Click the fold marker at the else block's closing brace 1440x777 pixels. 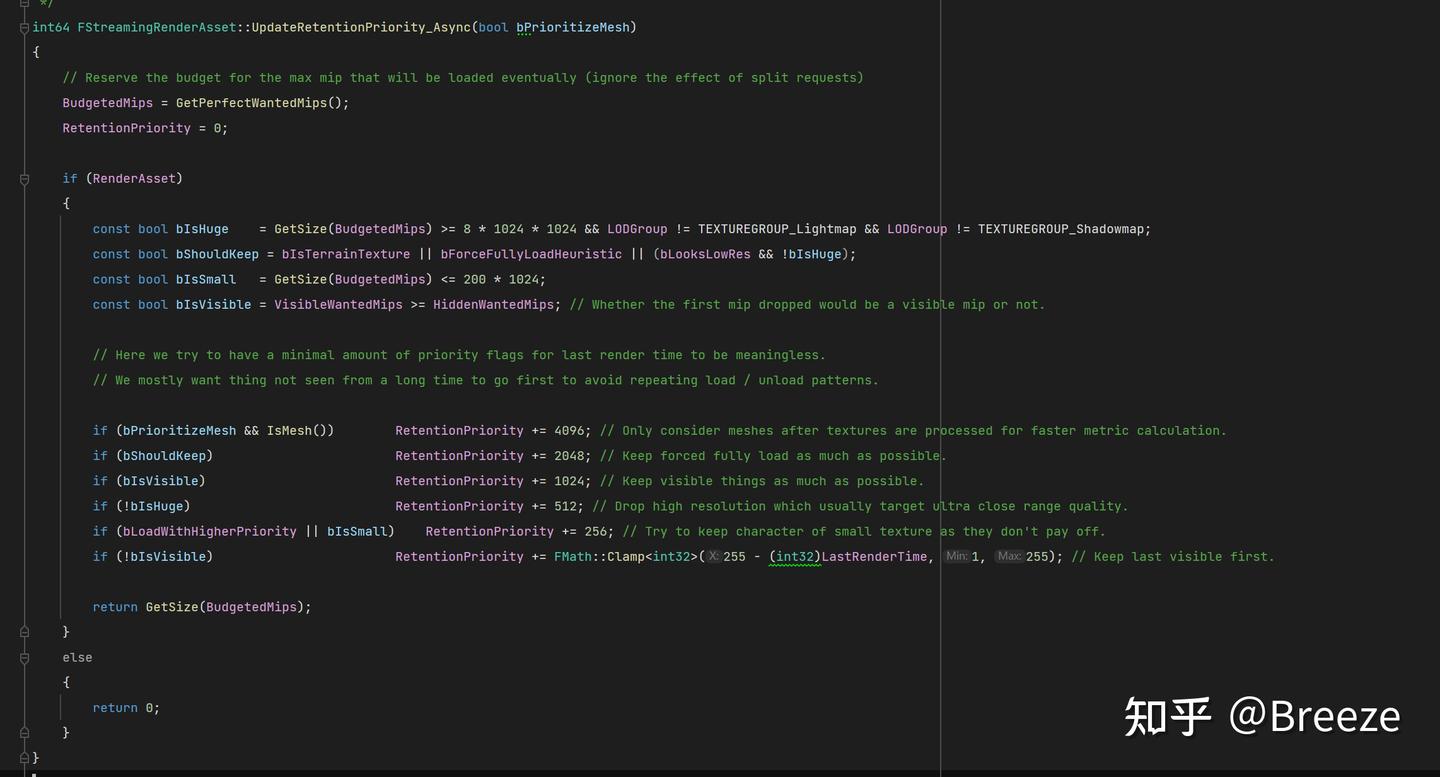tap(22, 732)
